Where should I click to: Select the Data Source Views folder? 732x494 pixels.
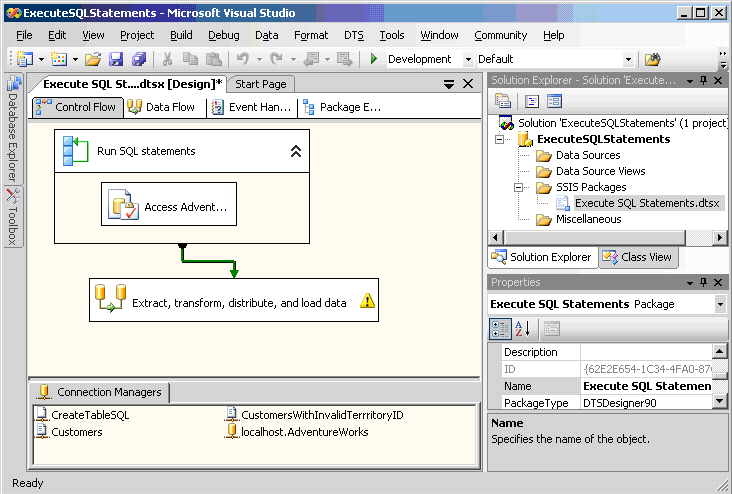(600, 171)
